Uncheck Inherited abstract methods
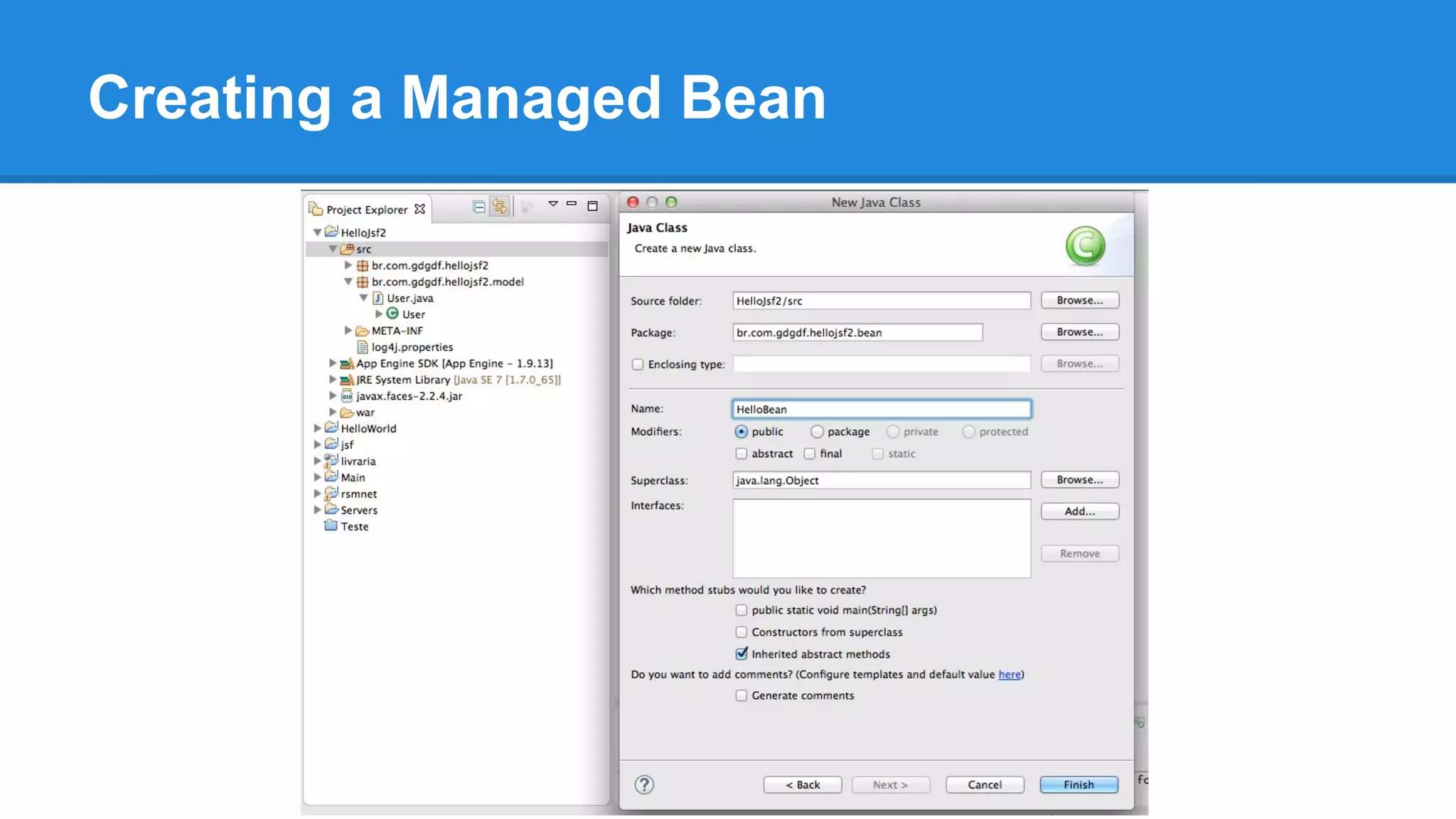Image resolution: width=1456 pixels, height=819 pixels. [742, 653]
